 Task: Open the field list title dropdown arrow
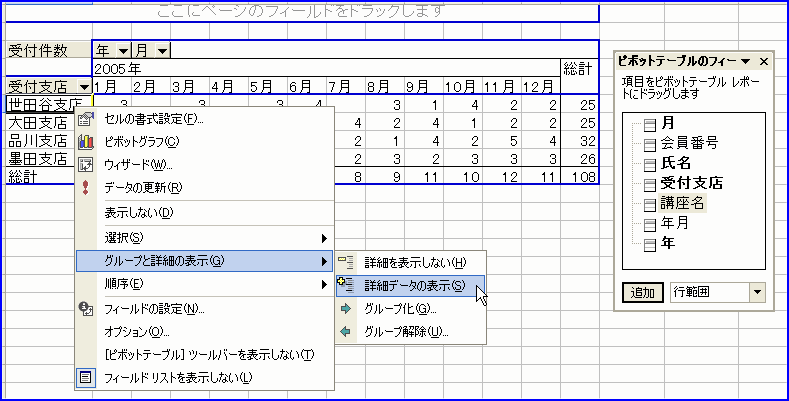pos(746,62)
